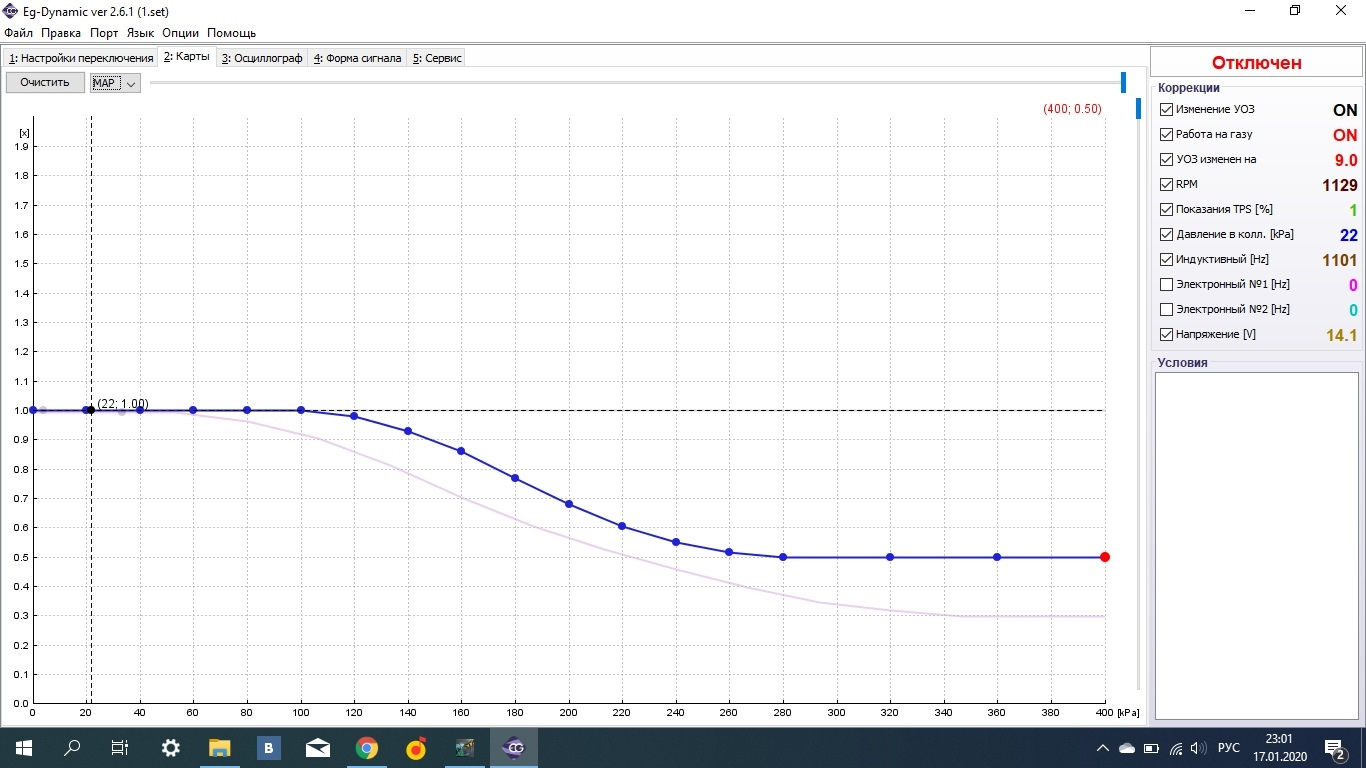
Task: Open the Порт menu
Action: 104,33
